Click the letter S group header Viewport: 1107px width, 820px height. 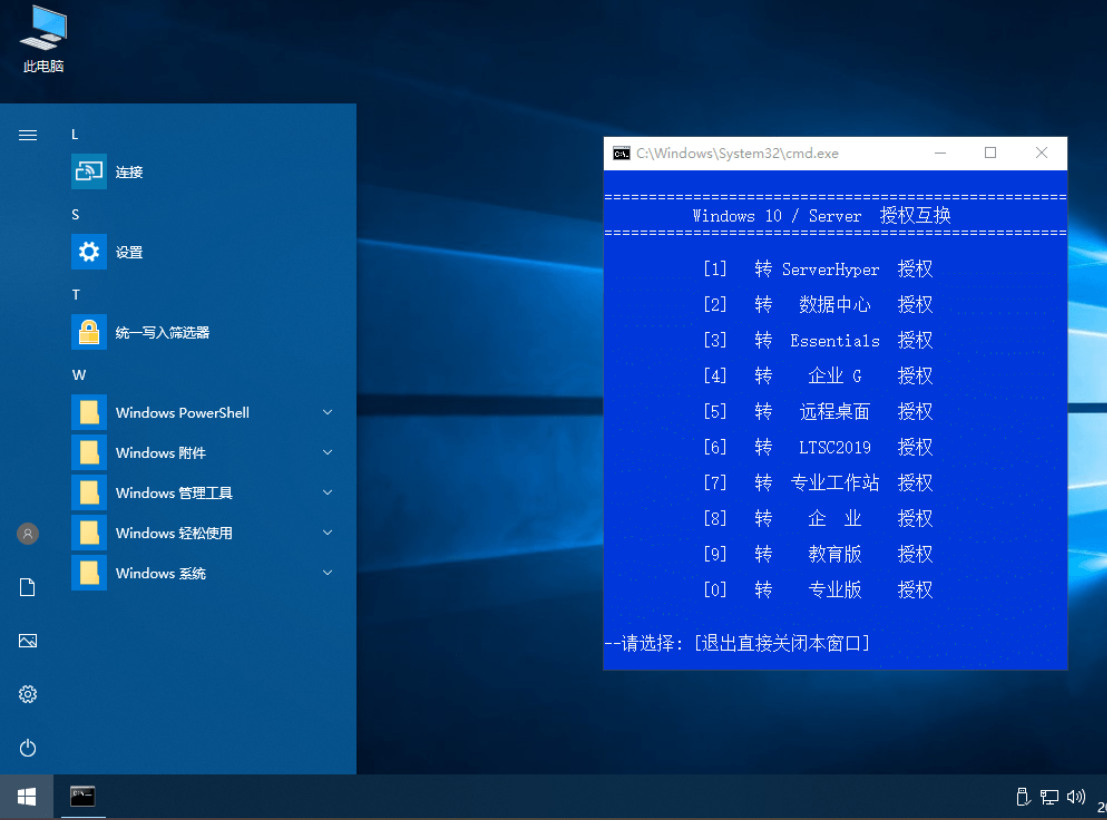[x=76, y=215]
